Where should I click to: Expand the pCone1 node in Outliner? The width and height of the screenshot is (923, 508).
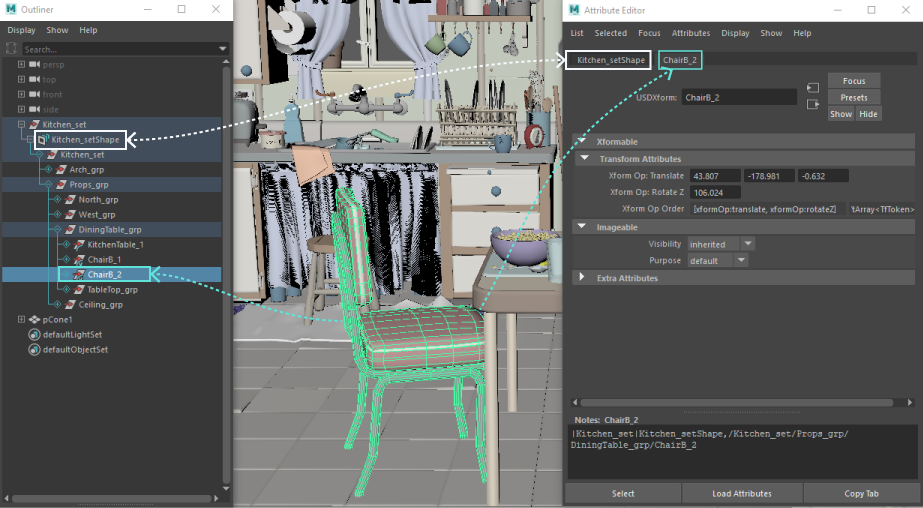point(21,320)
